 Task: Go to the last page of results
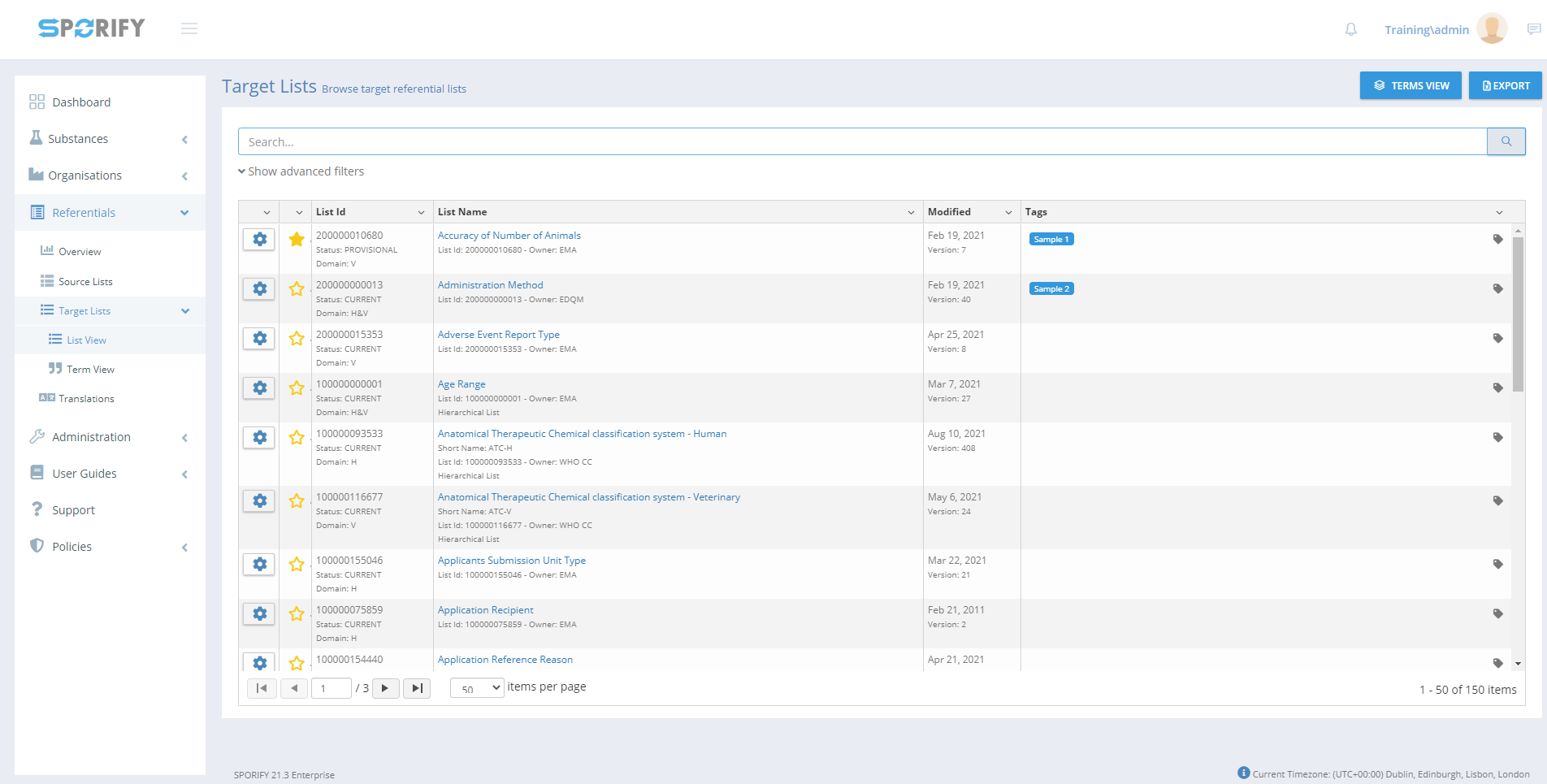(417, 688)
